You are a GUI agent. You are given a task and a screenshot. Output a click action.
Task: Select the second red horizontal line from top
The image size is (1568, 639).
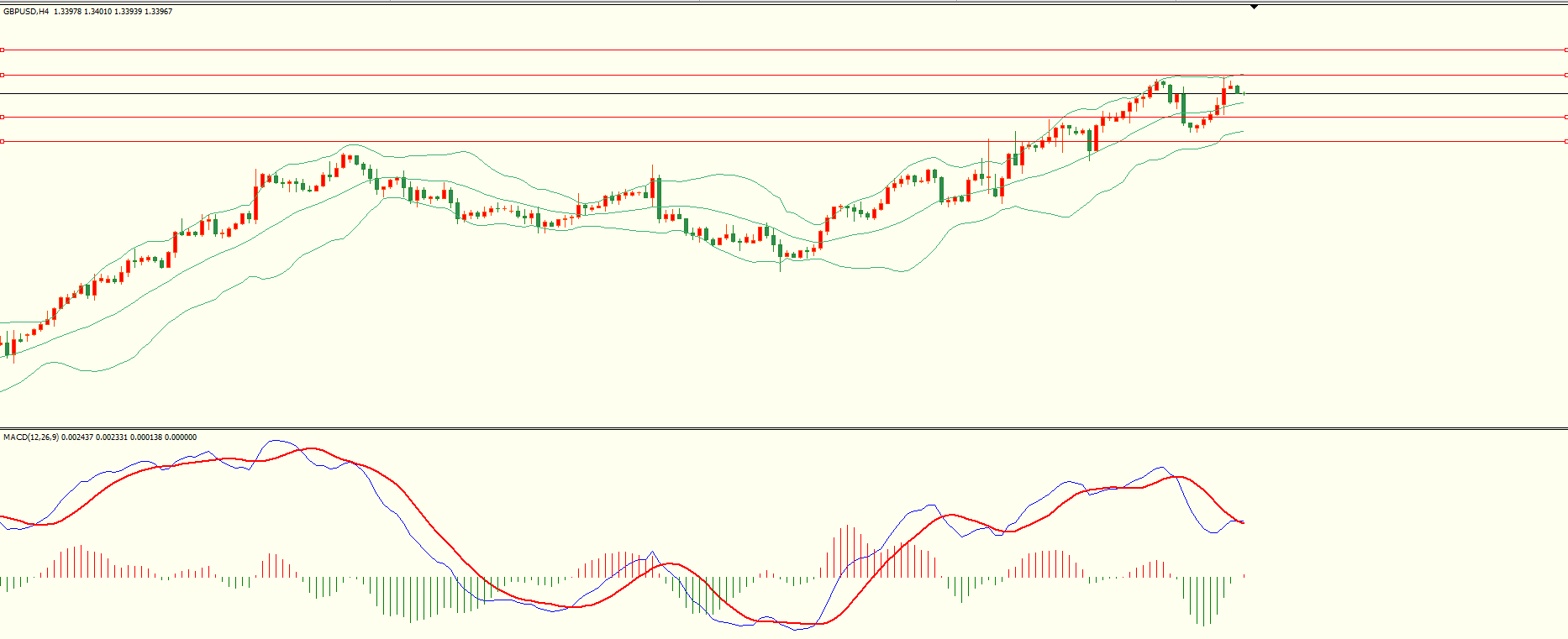[x=784, y=76]
